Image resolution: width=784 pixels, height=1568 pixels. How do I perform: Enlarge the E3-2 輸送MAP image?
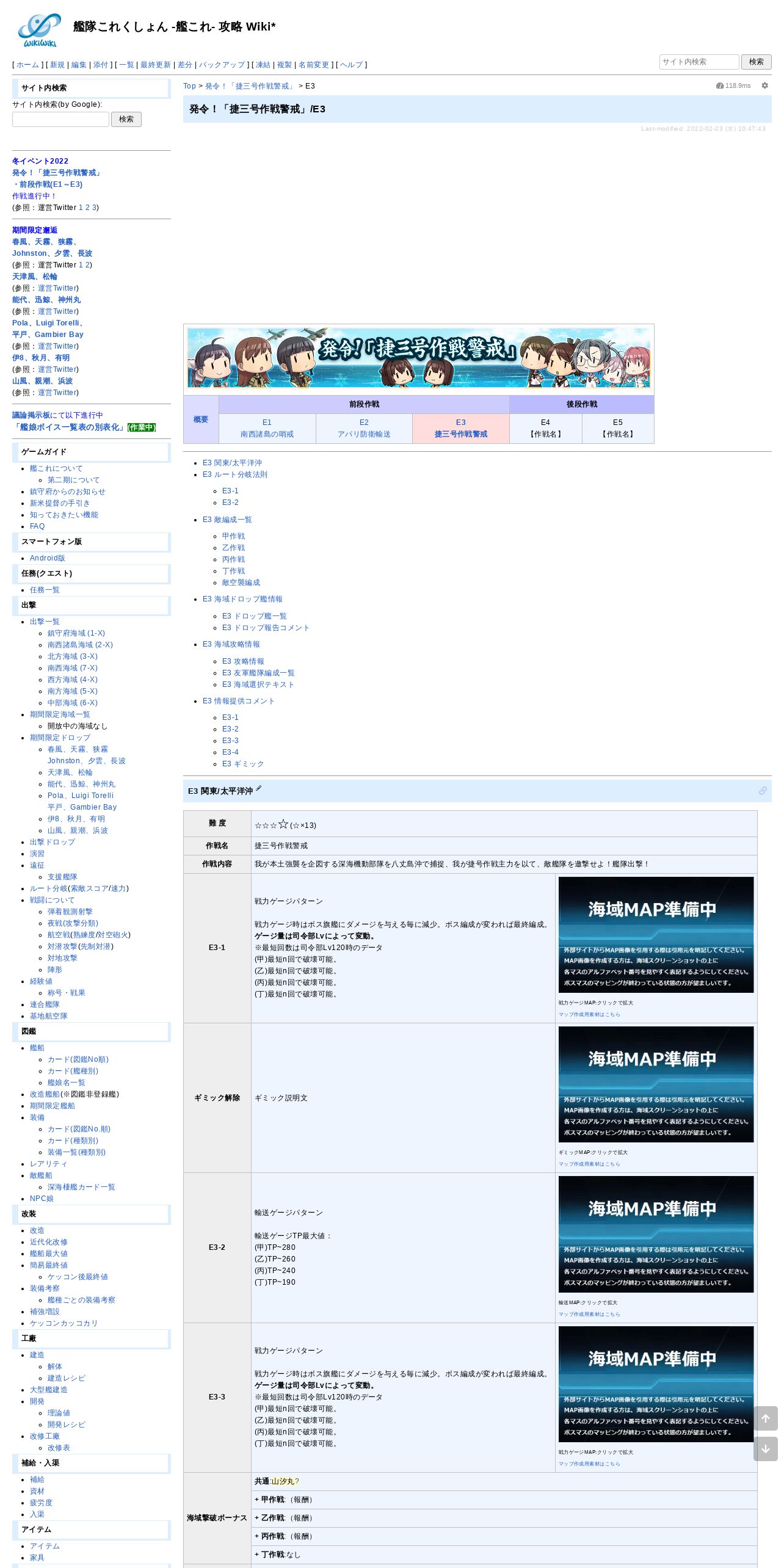tap(656, 1234)
